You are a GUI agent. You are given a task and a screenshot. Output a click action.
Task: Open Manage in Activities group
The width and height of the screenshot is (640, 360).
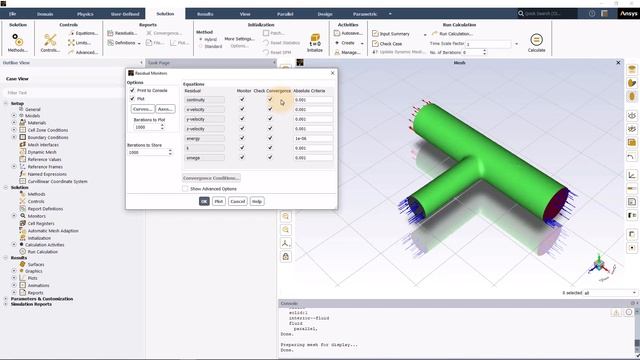347,53
